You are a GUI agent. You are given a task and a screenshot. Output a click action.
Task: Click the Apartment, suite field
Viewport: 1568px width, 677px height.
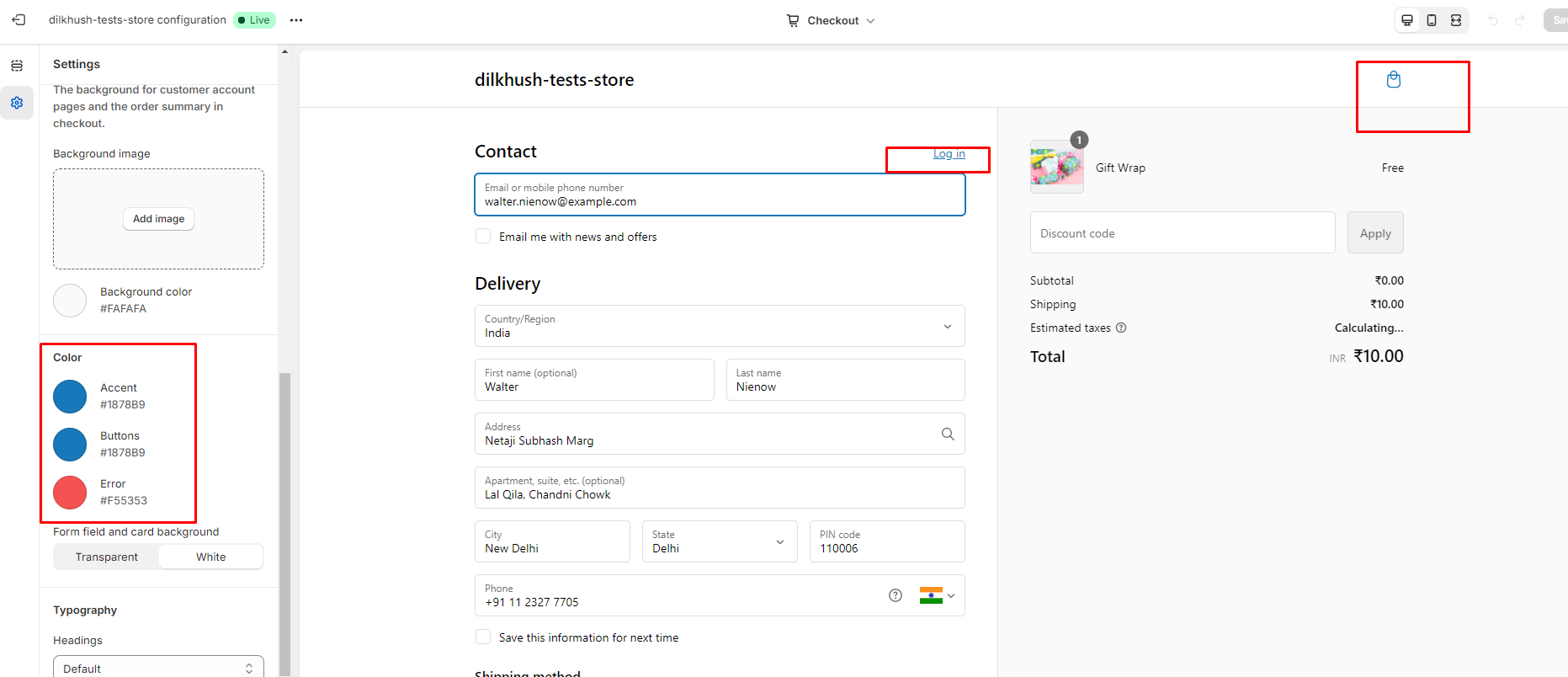click(x=720, y=488)
